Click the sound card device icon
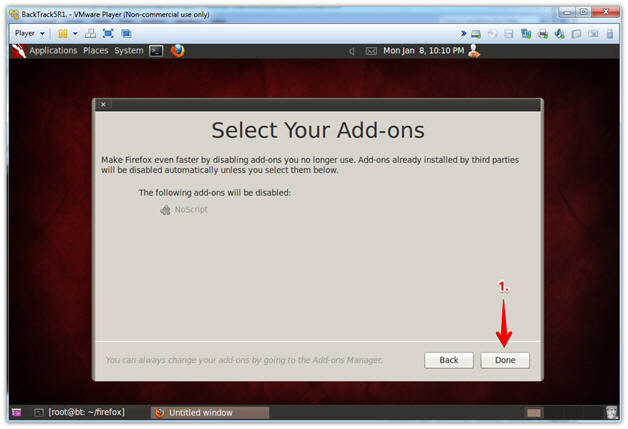Image resolution: width=628 pixels, height=429 pixels. click(x=560, y=34)
